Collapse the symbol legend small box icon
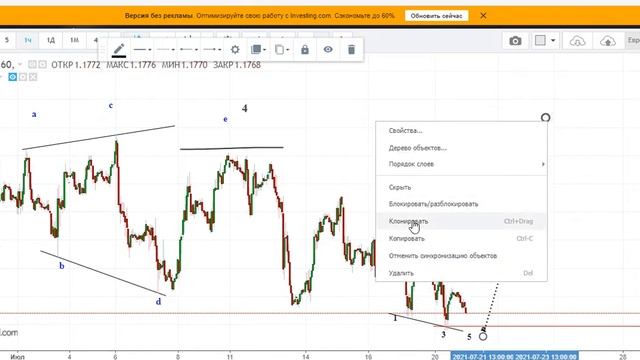Image resolution: width=640 pixels, height=360 pixels. click(32, 64)
